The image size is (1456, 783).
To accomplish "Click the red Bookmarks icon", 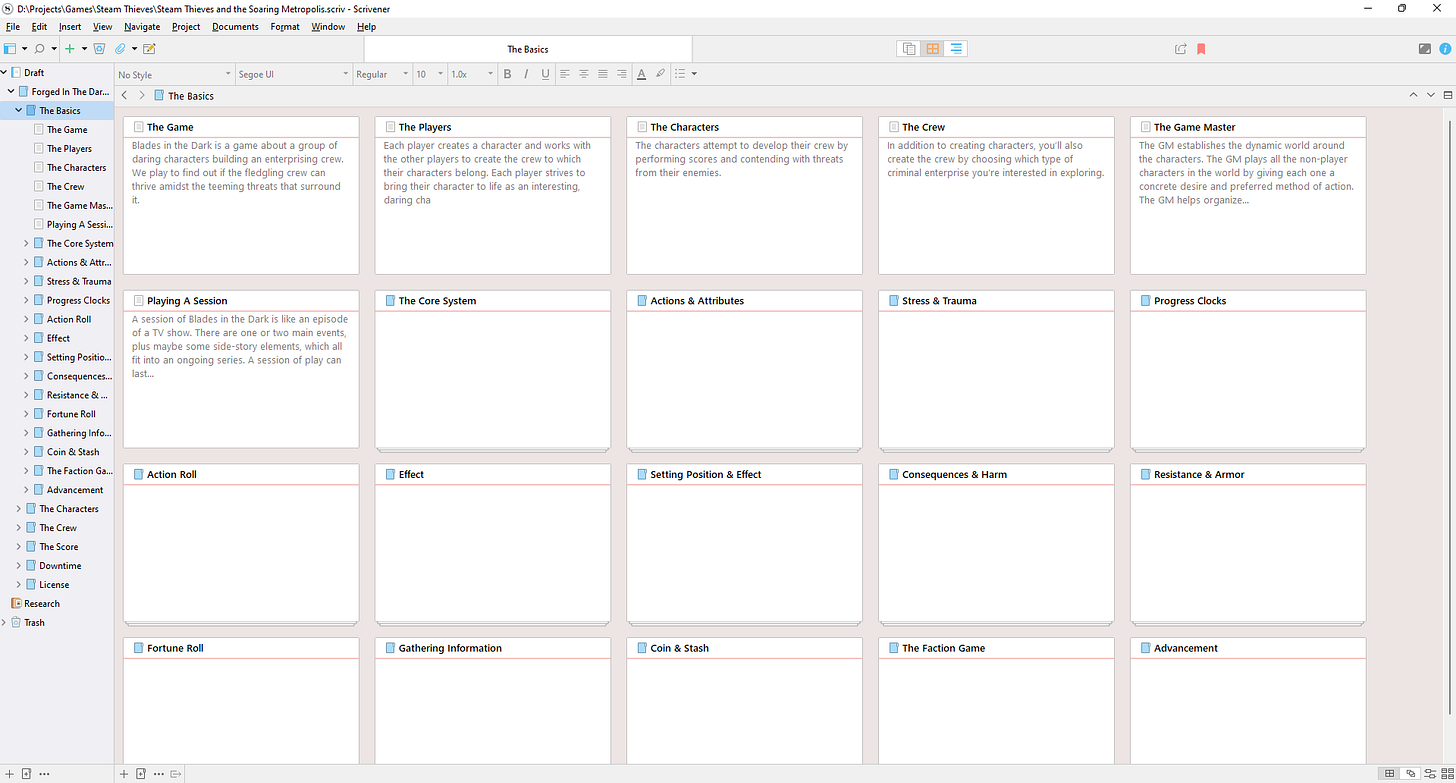I will (1201, 48).
